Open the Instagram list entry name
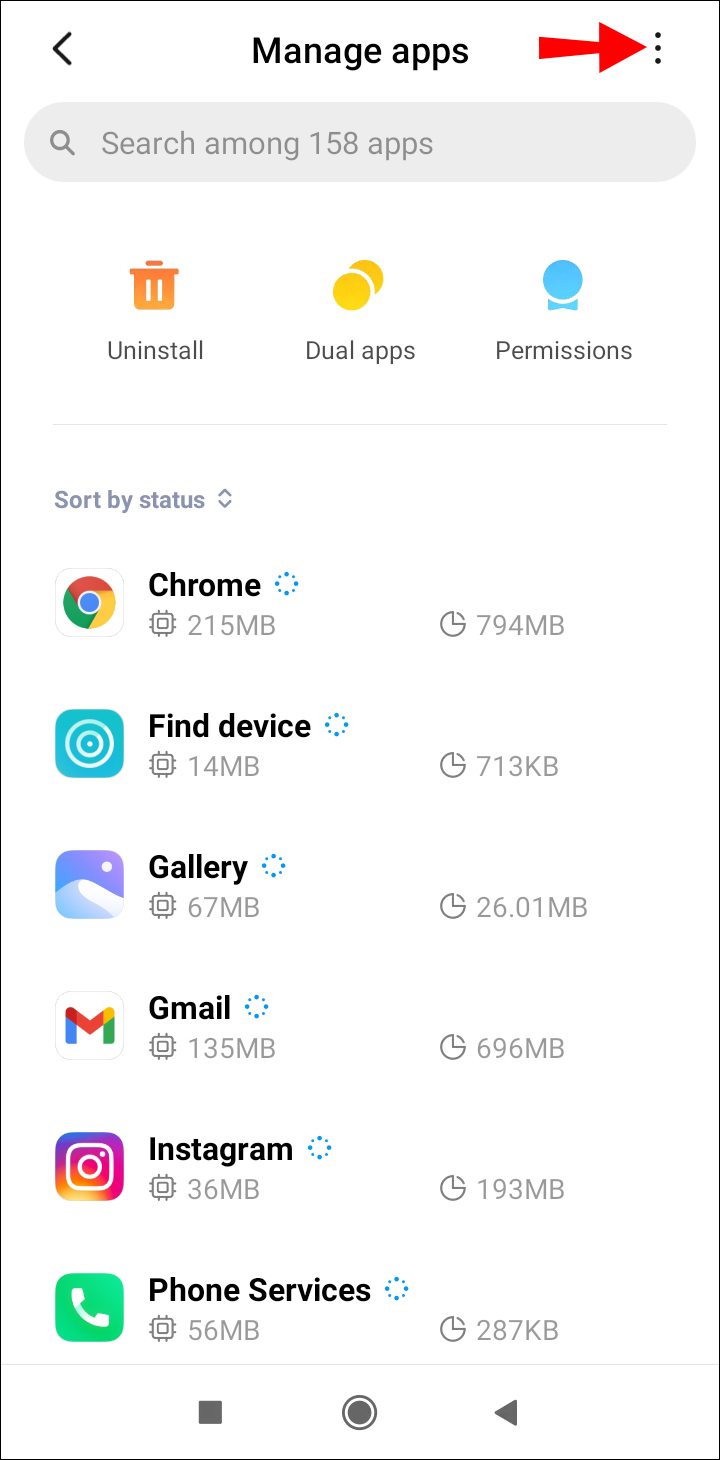 click(x=220, y=1150)
